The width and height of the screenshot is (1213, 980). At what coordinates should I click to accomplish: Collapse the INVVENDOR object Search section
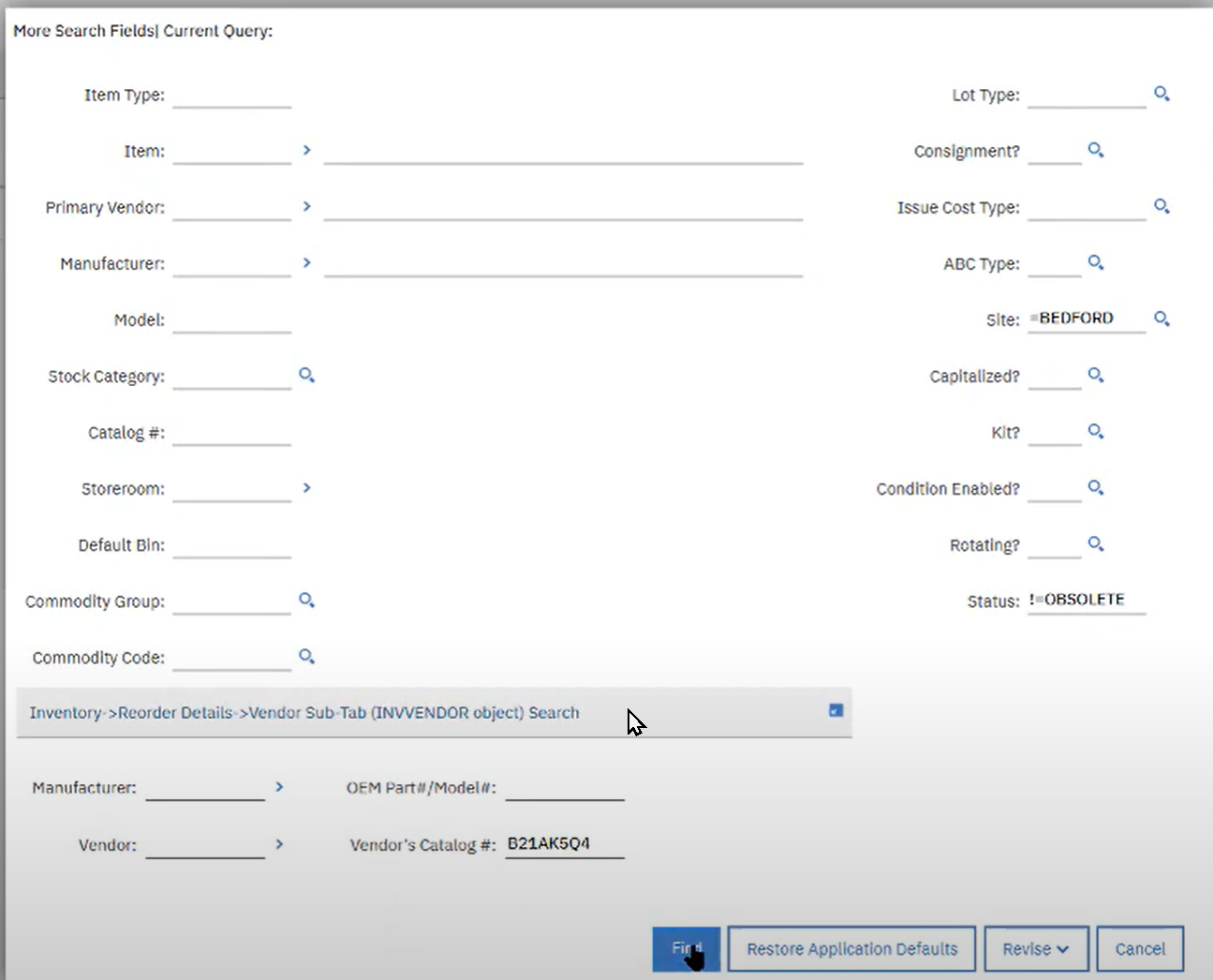[836, 711]
